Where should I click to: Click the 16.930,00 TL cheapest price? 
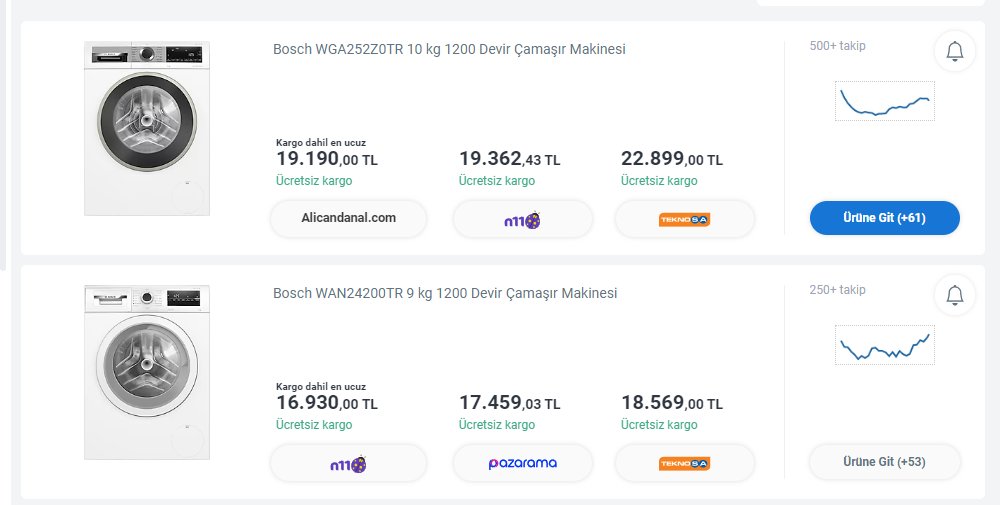coord(327,403)
